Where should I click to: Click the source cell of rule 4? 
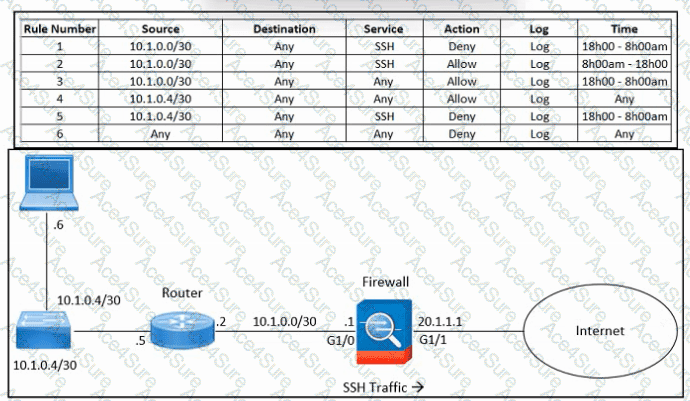(161, 98)
